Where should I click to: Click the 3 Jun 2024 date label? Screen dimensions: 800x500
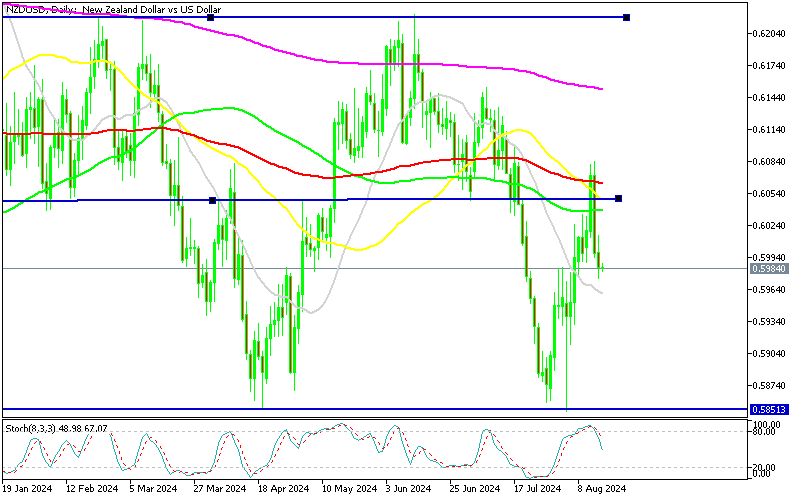(409, 489)
